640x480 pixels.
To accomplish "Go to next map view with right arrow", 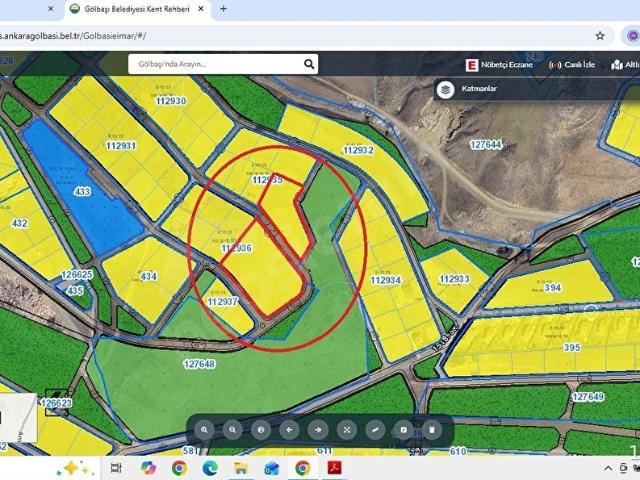I will [318, 430].
